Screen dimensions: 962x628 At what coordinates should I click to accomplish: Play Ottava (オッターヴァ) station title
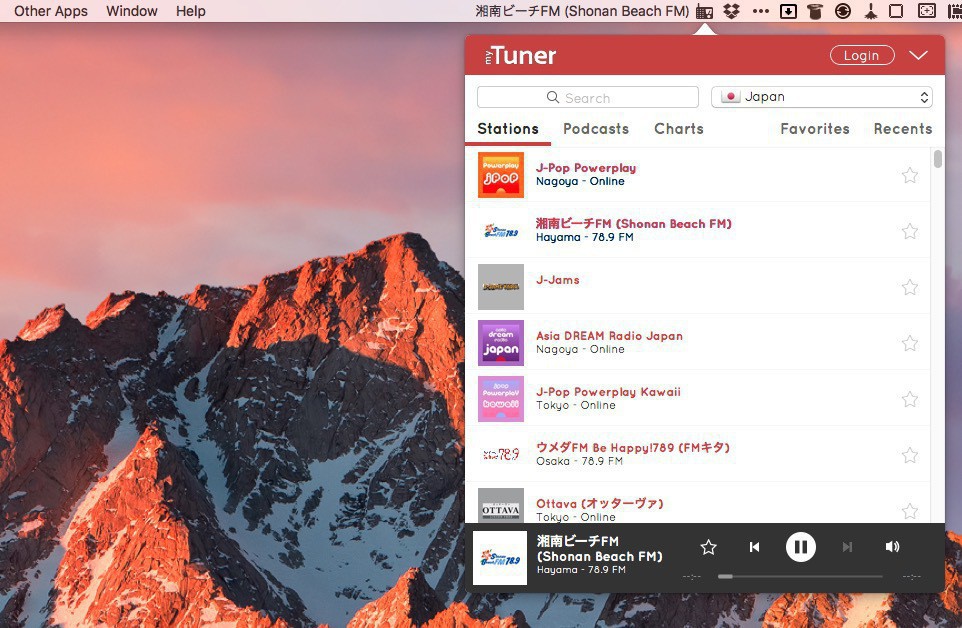pyautogui.click(x=599, y=504)
